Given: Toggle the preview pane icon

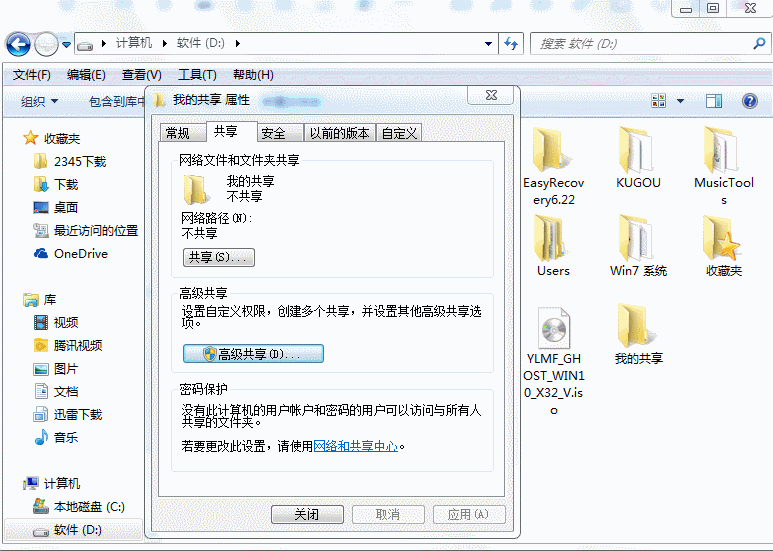Looking at the screenshot, I should point(714,101).
